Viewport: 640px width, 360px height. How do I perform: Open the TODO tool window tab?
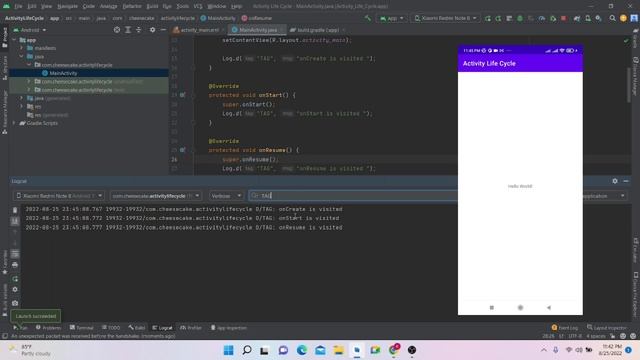click(x=111, y=328)
